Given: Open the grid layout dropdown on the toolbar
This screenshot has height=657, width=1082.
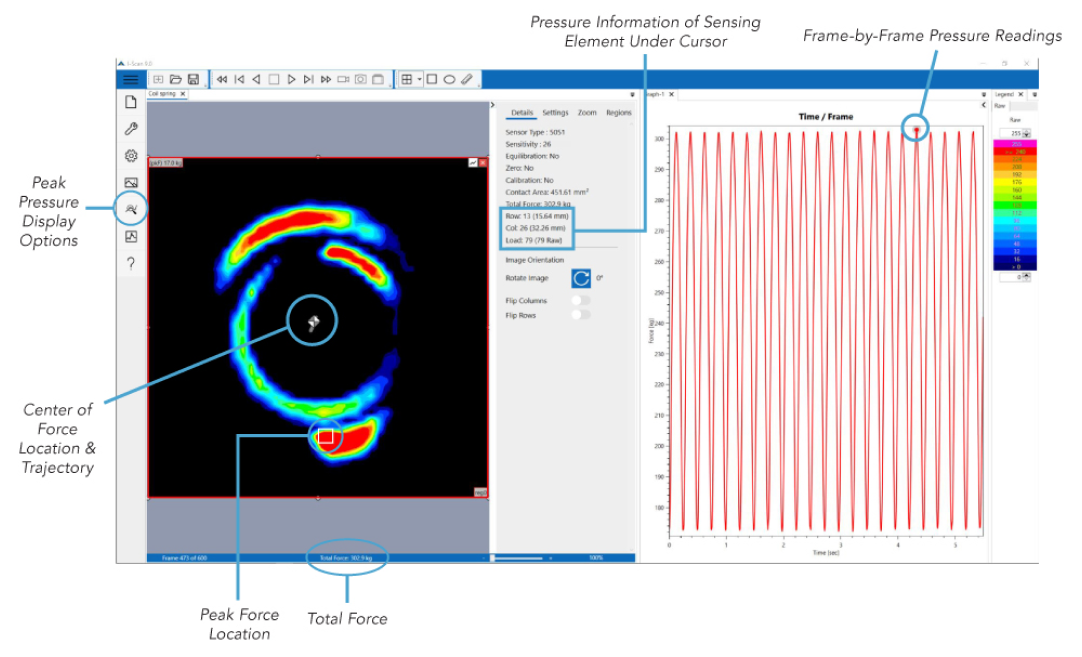Looking at the screenshot, I should [x=419, y=79].
